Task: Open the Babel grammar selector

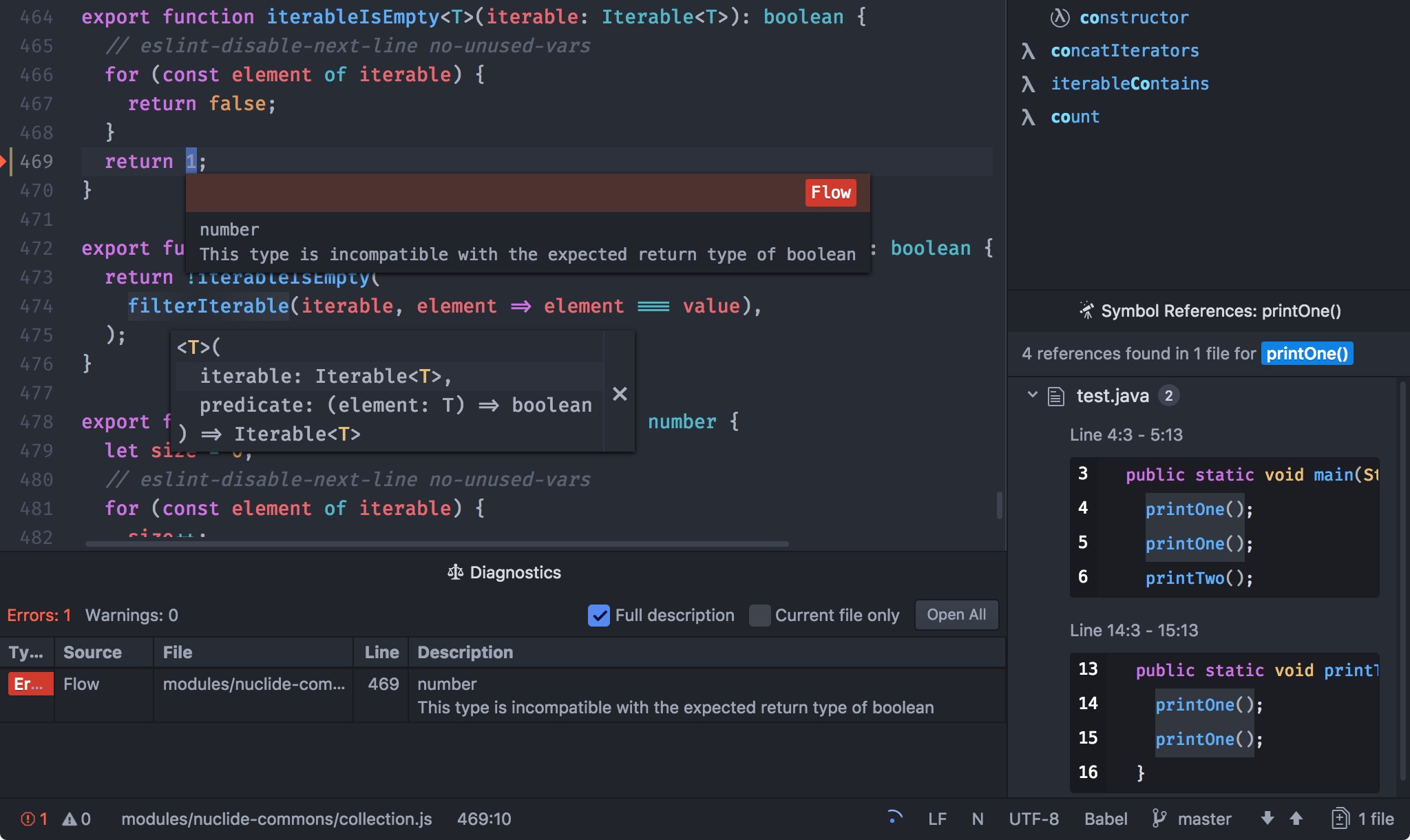Action: coord(1105,819)
